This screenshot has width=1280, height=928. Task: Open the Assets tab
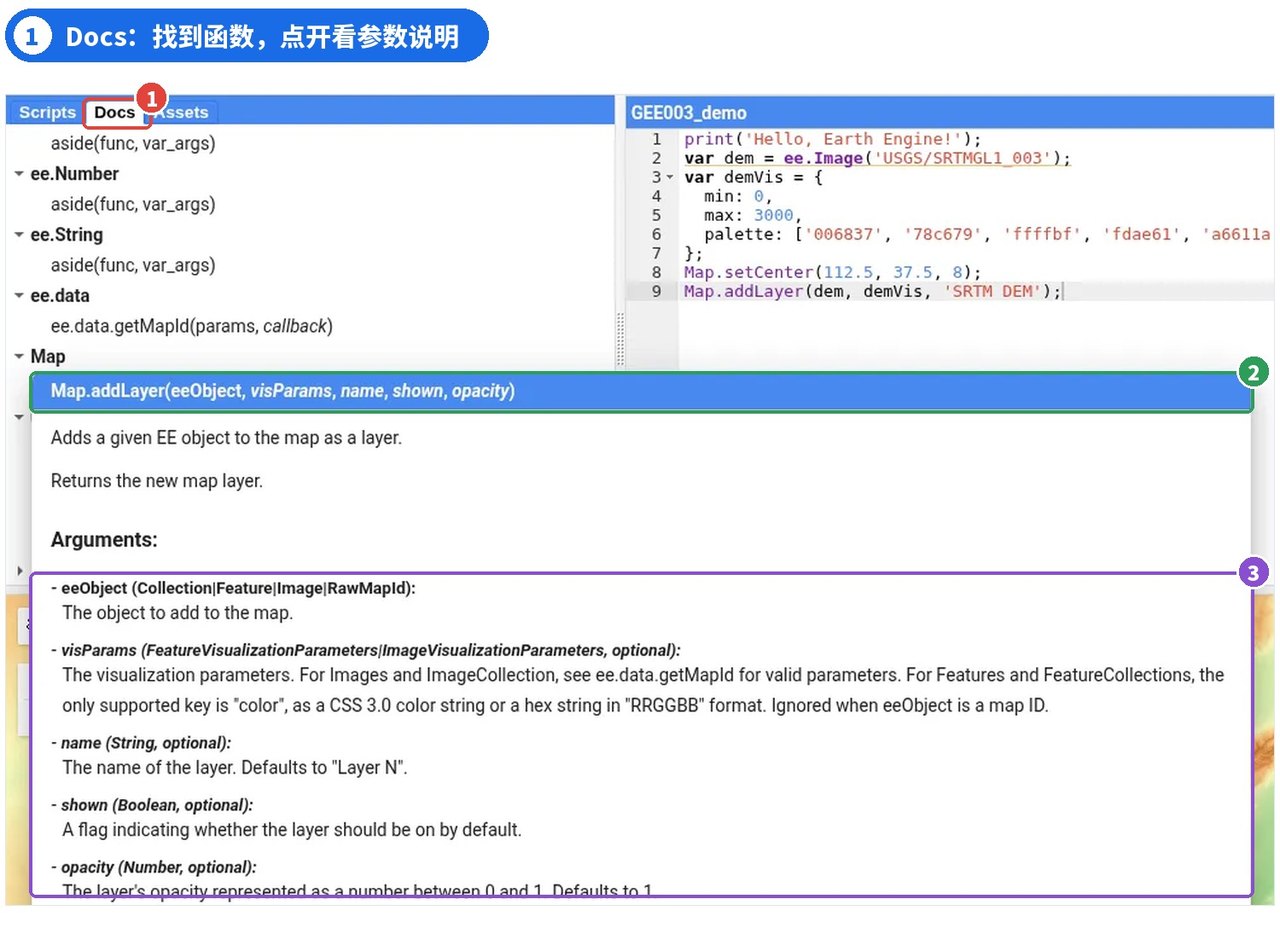183,112
